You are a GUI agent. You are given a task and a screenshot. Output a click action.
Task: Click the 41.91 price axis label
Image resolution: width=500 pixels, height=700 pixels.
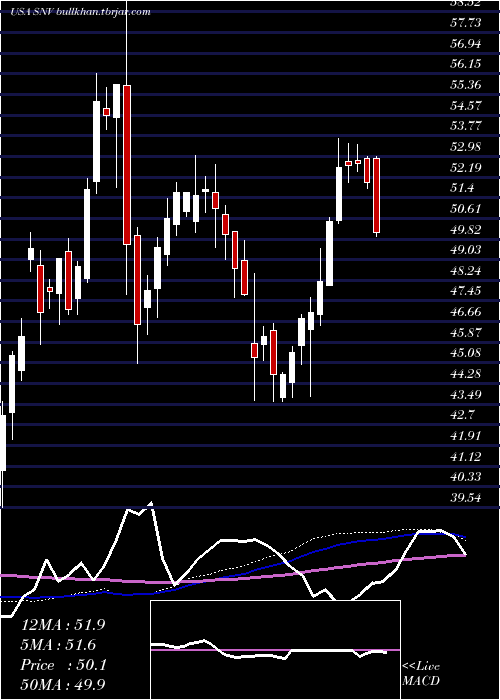(465, 436)
